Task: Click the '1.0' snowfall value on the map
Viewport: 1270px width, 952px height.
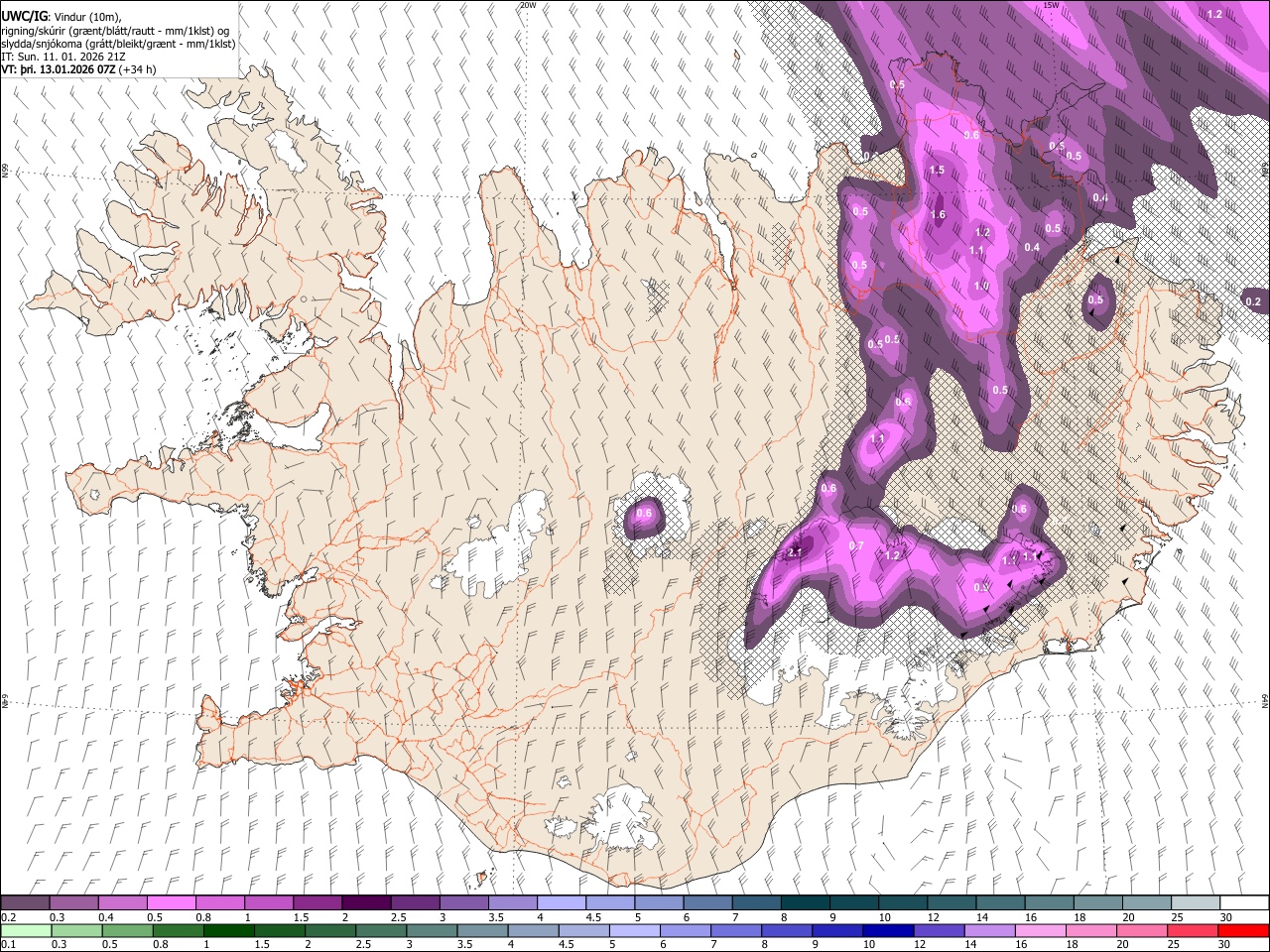Action: point(981,286)
